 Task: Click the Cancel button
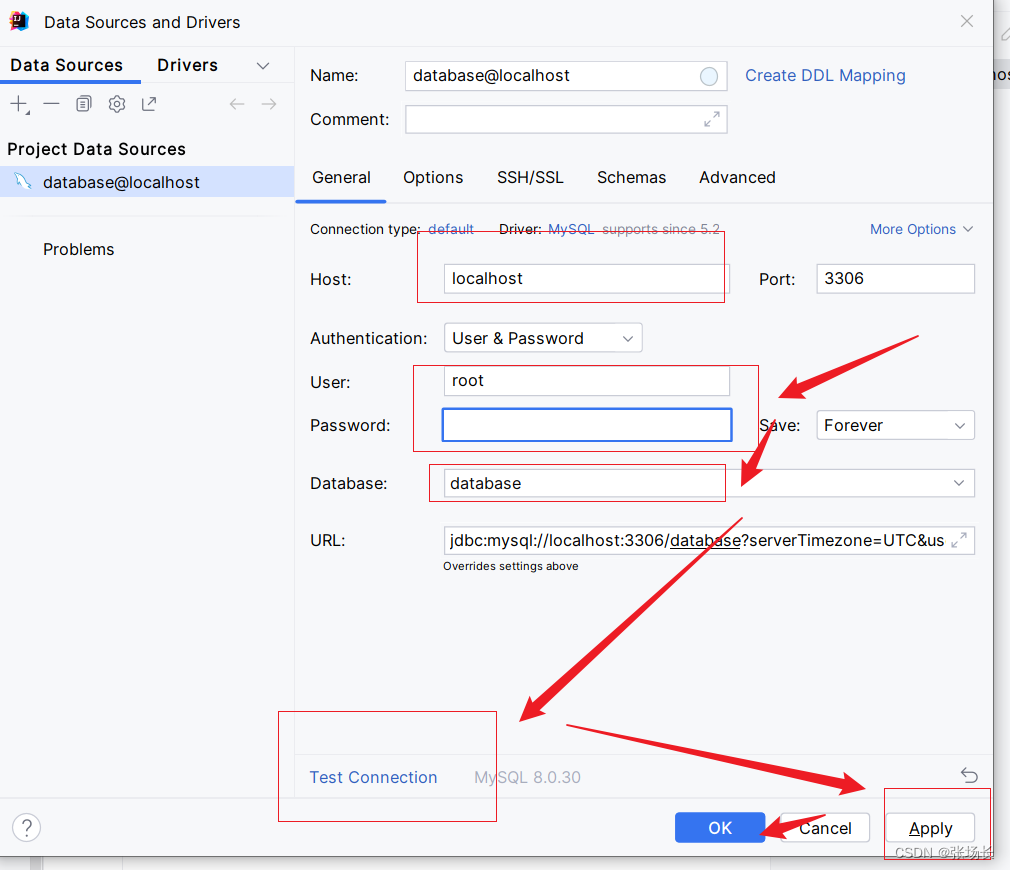point(825,827)
